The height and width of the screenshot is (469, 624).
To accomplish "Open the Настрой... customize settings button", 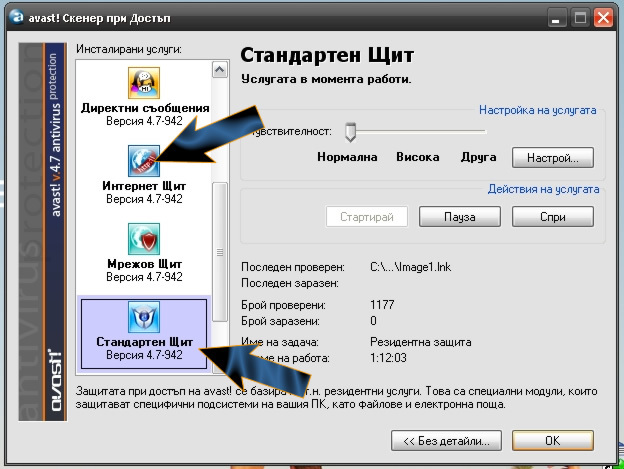I will click(553, 158).
